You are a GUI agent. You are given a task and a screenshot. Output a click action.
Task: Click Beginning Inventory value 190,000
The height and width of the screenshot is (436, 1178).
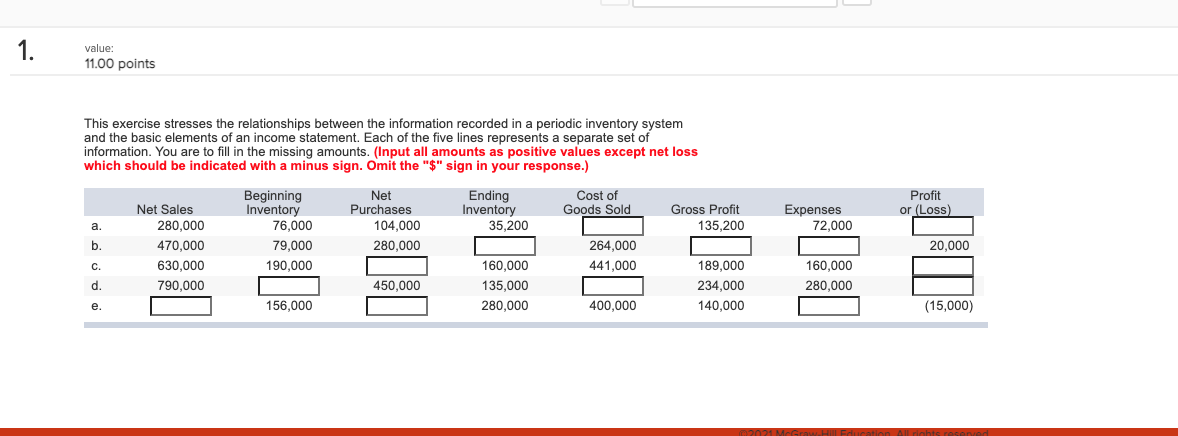pyautogui.click(x=289, y=266)
